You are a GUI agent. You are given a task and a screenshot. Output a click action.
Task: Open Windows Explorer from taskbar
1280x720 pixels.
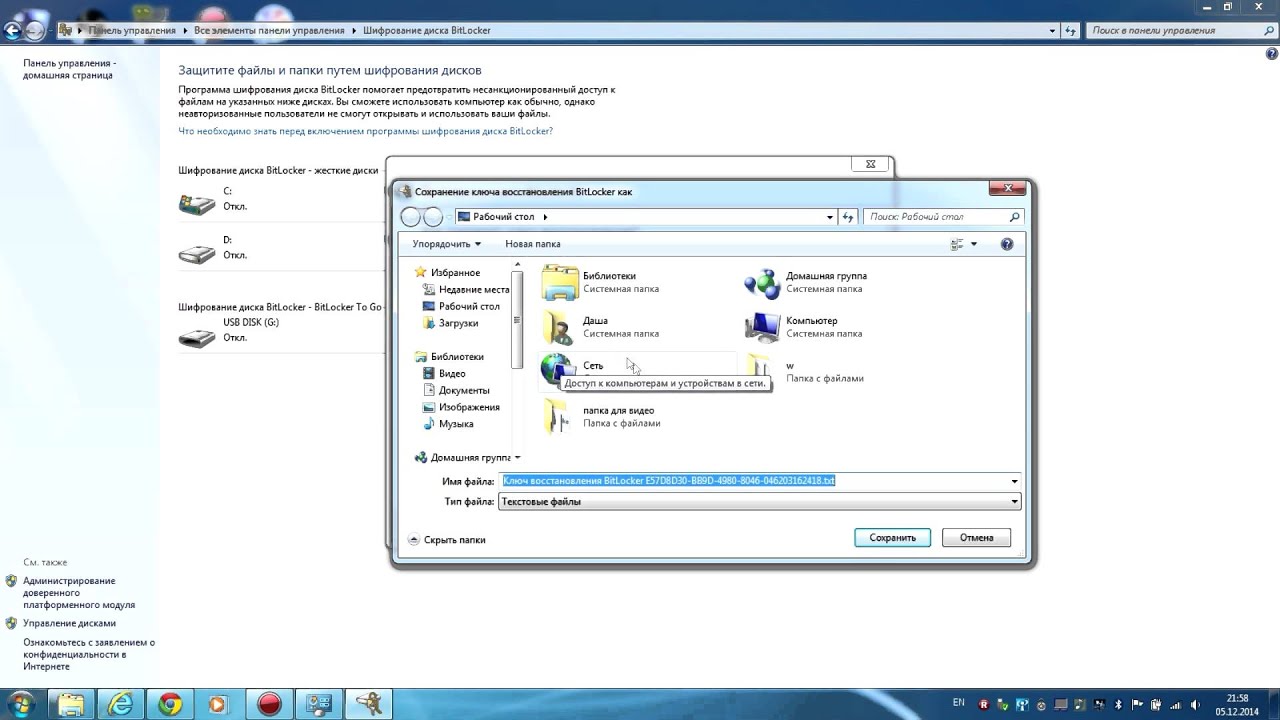click(x=72, y=704)
